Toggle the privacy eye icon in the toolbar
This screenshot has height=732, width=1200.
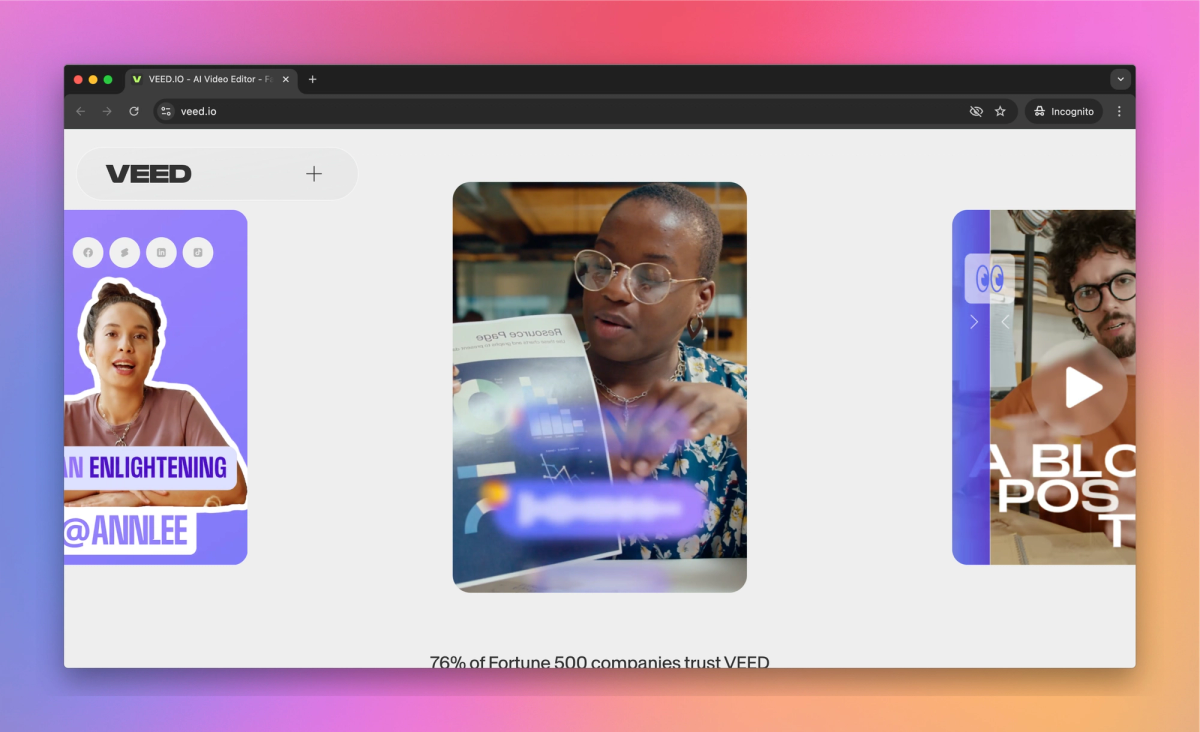tap(976, 111)
